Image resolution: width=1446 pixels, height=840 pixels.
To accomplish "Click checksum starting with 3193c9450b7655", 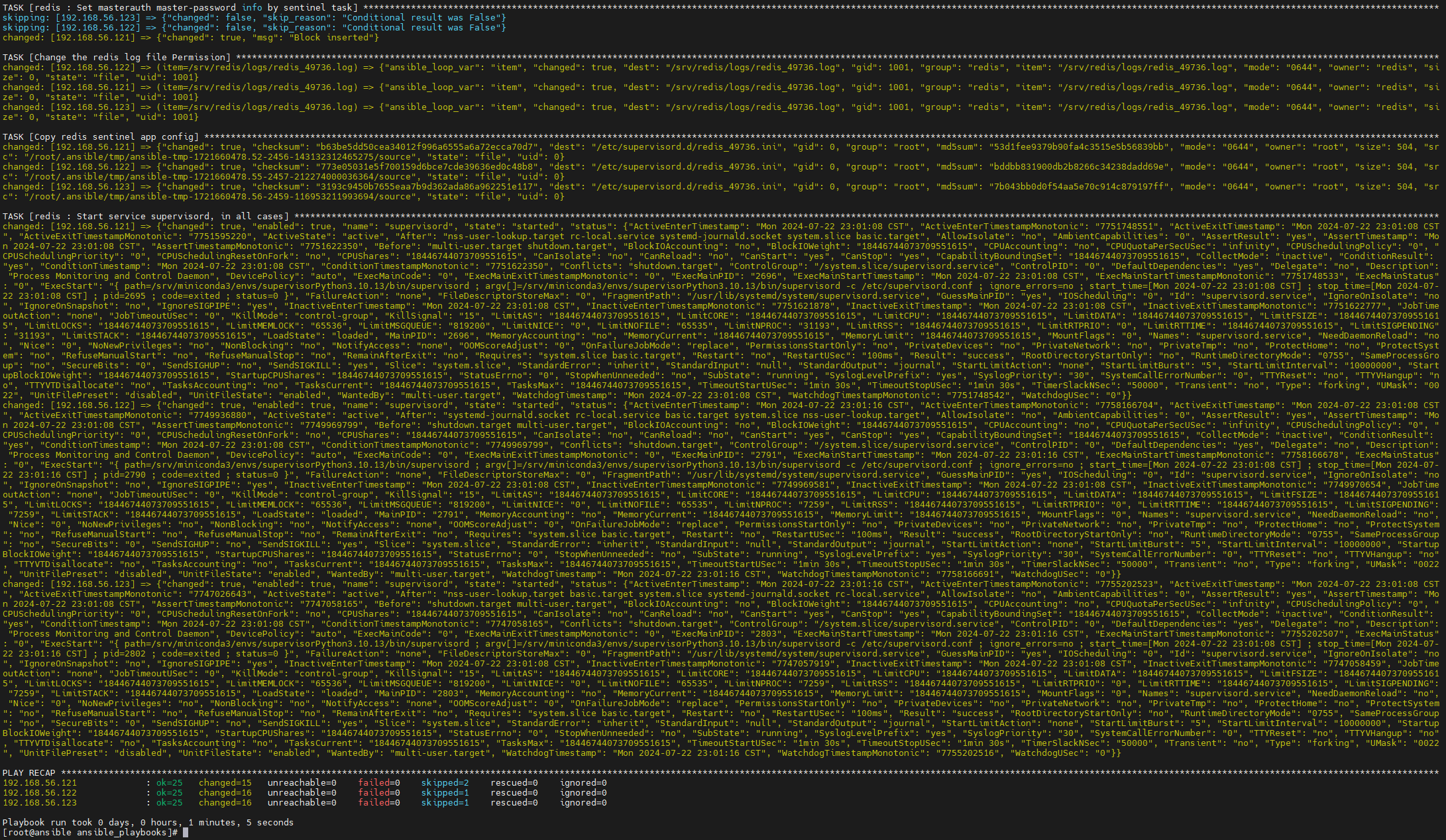I will (x=427, y=187).
